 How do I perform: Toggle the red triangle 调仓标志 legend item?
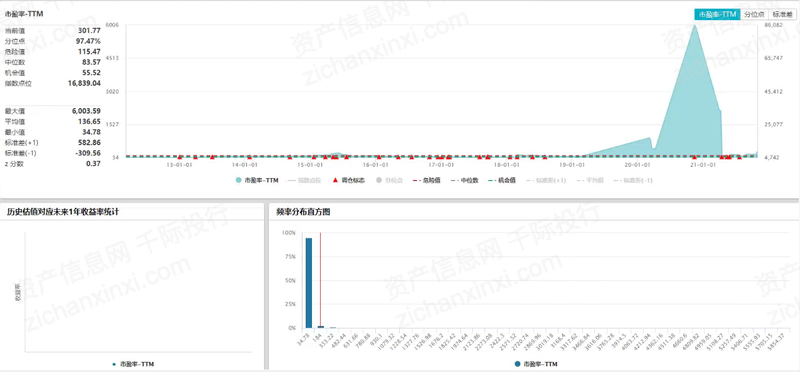(x=348, y=180)
